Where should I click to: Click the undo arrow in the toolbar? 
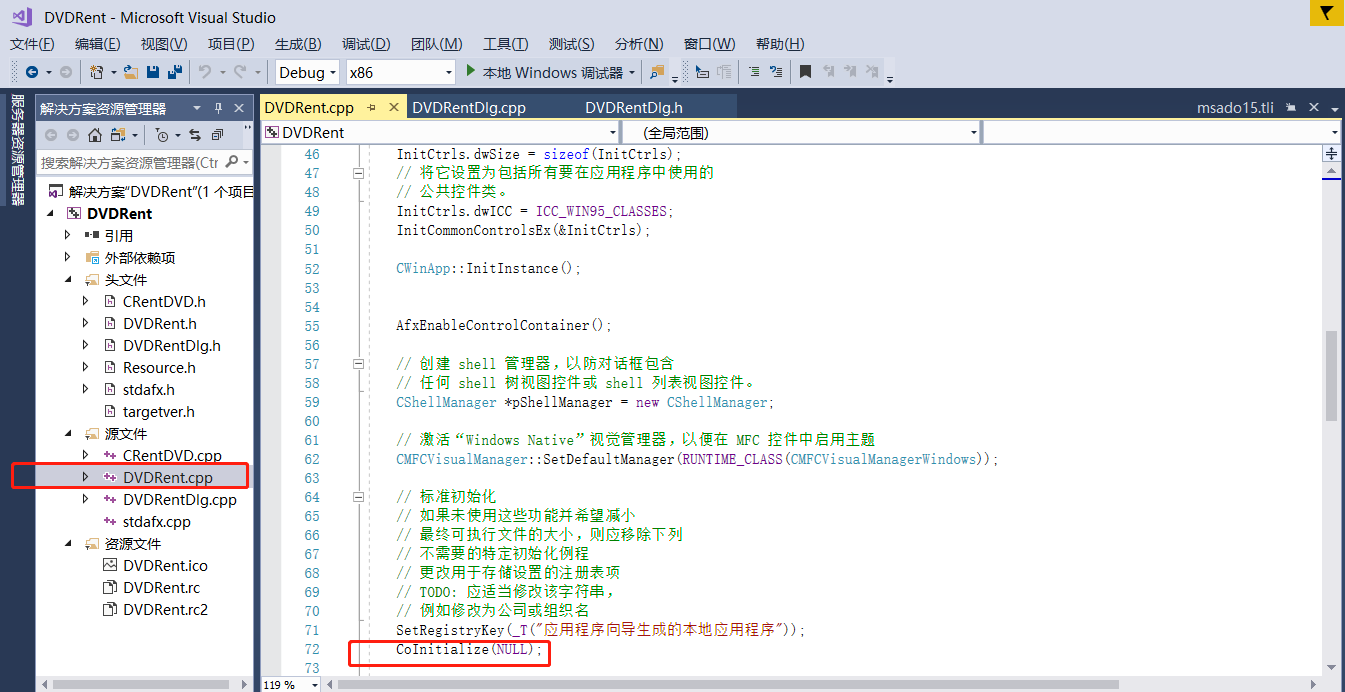coord(204,72)
